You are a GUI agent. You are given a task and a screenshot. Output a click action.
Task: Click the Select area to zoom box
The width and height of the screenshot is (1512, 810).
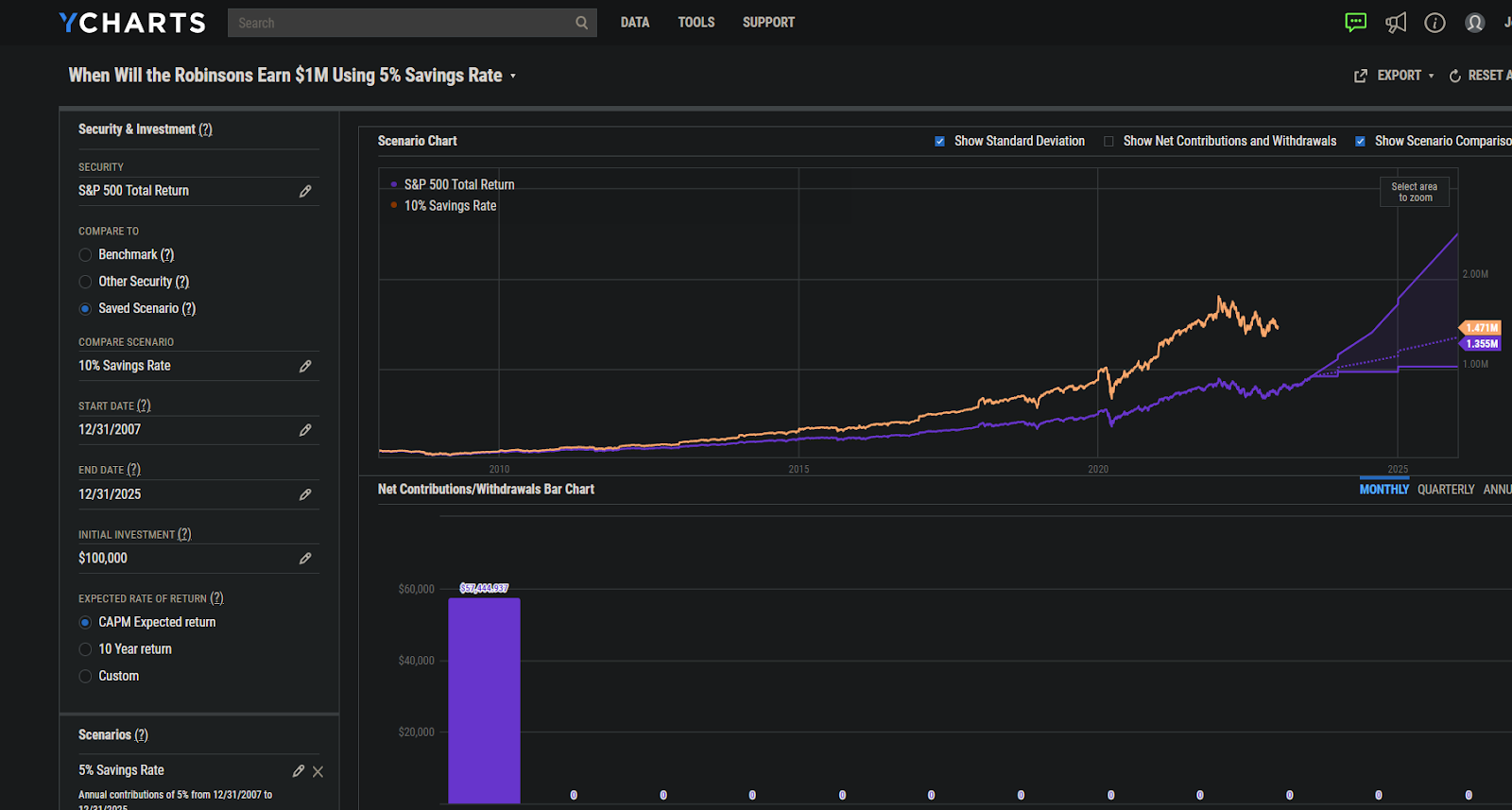(1415, 192)
